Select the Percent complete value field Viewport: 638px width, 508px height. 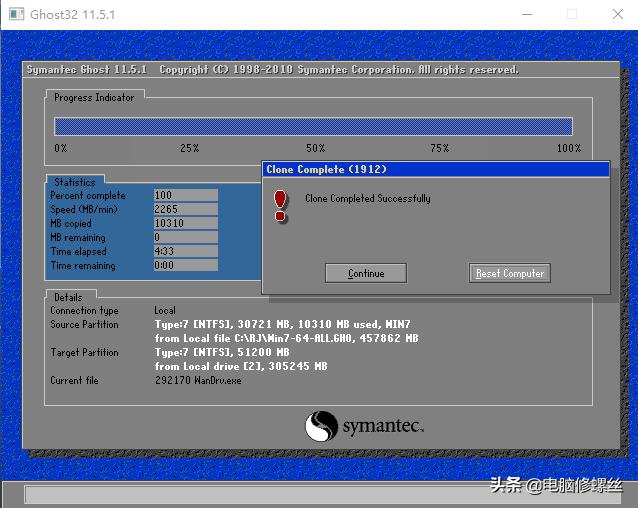185,196
